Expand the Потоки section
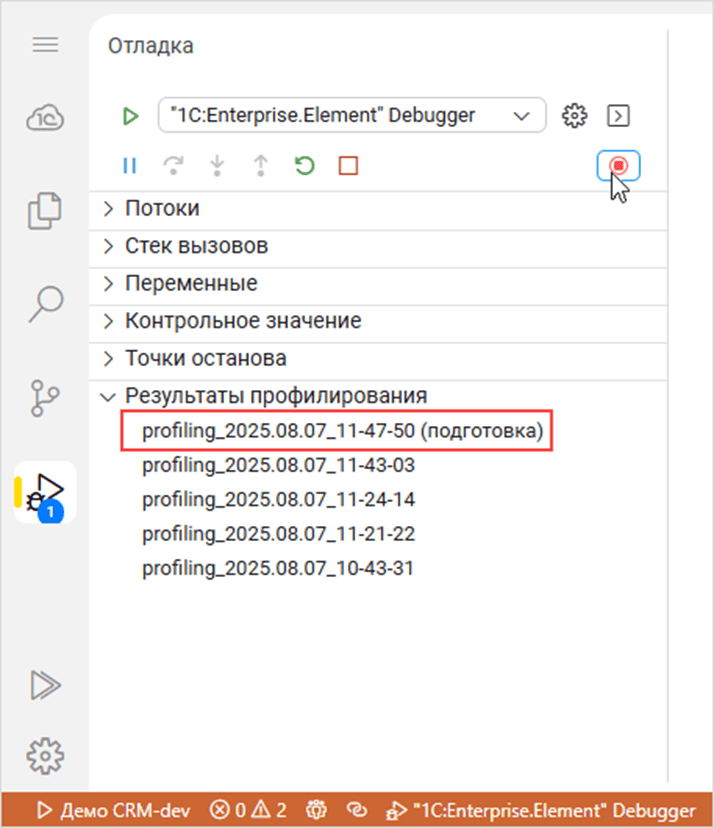 coord(162,209)
